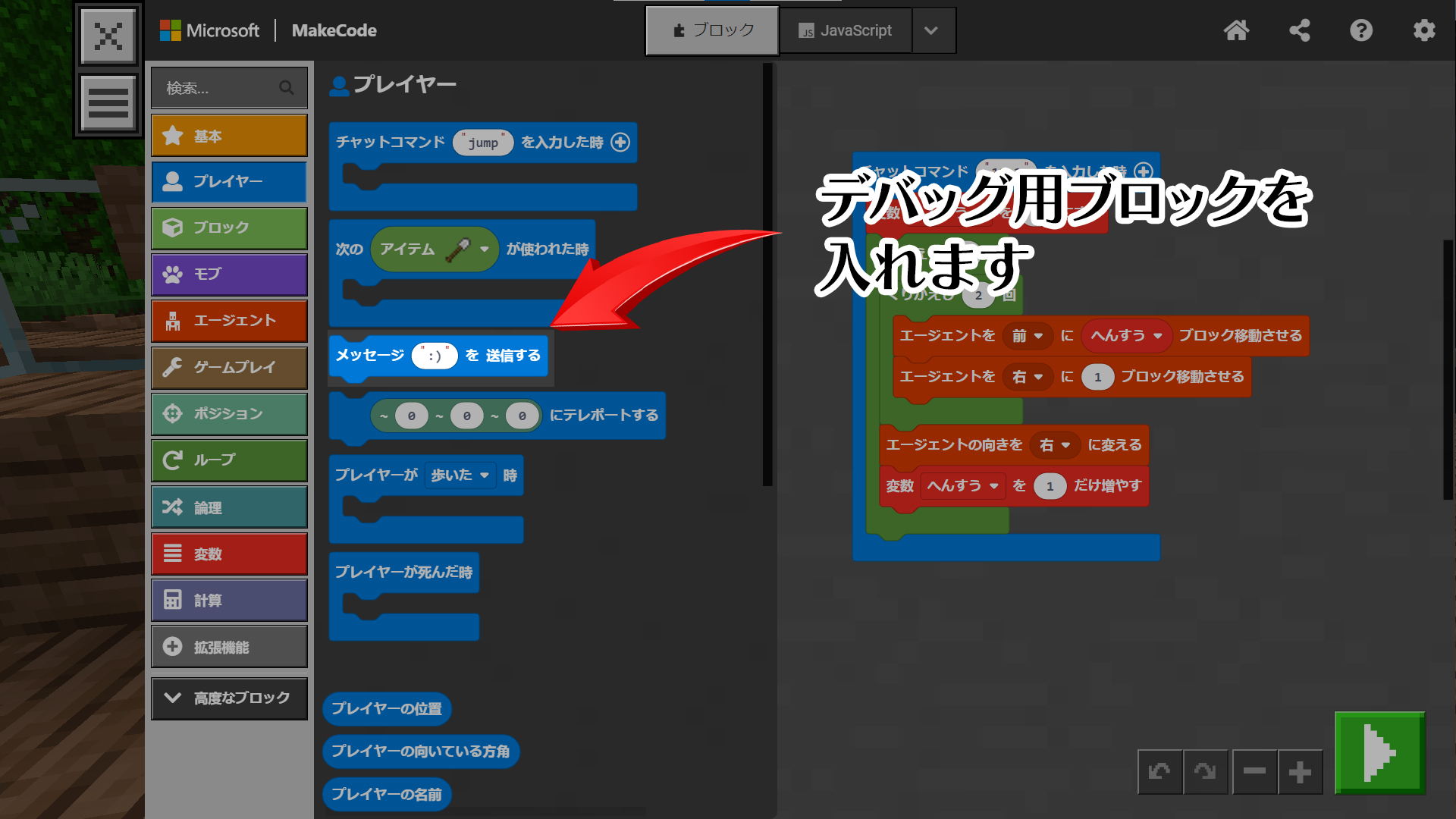Open アイテム dropdown arrow in item block
This screenshot has height=819, width=1456.
(485, 249)
